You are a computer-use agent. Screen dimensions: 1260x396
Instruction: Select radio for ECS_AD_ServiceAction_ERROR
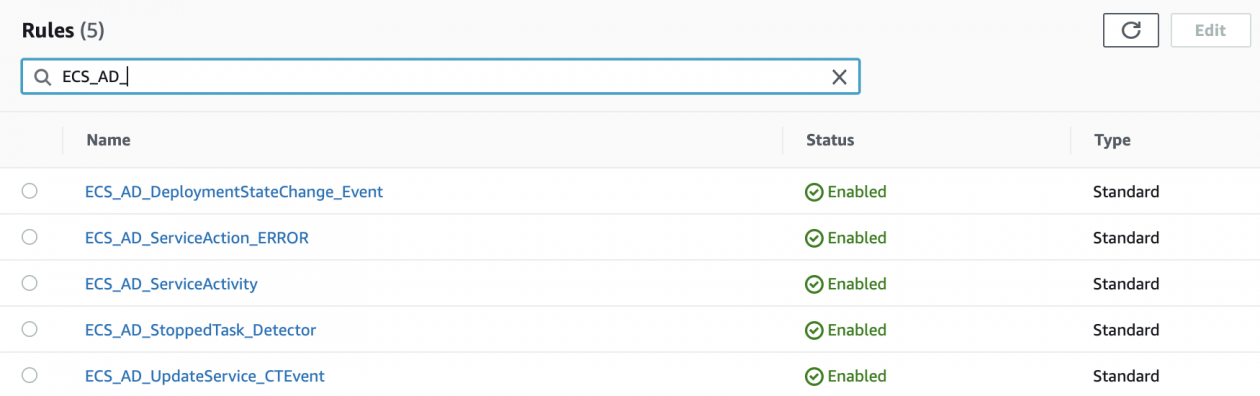click(29, 237)
